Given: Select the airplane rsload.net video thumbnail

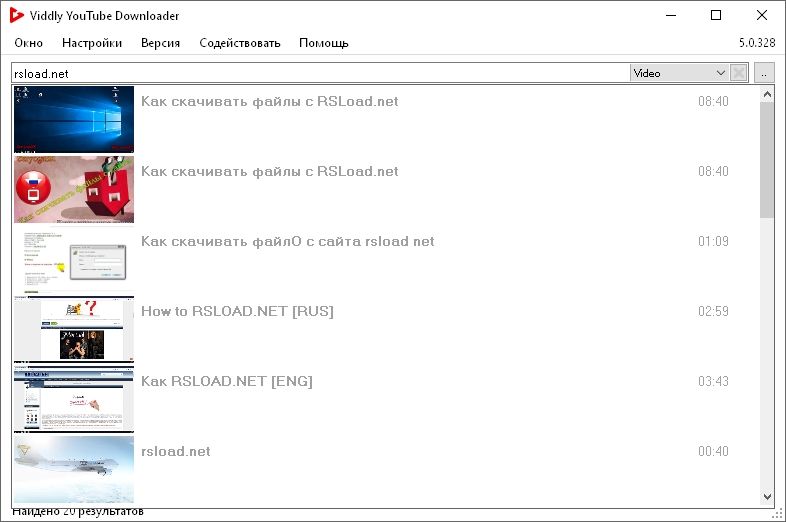Looking at the screenshot, I should 74,468.
